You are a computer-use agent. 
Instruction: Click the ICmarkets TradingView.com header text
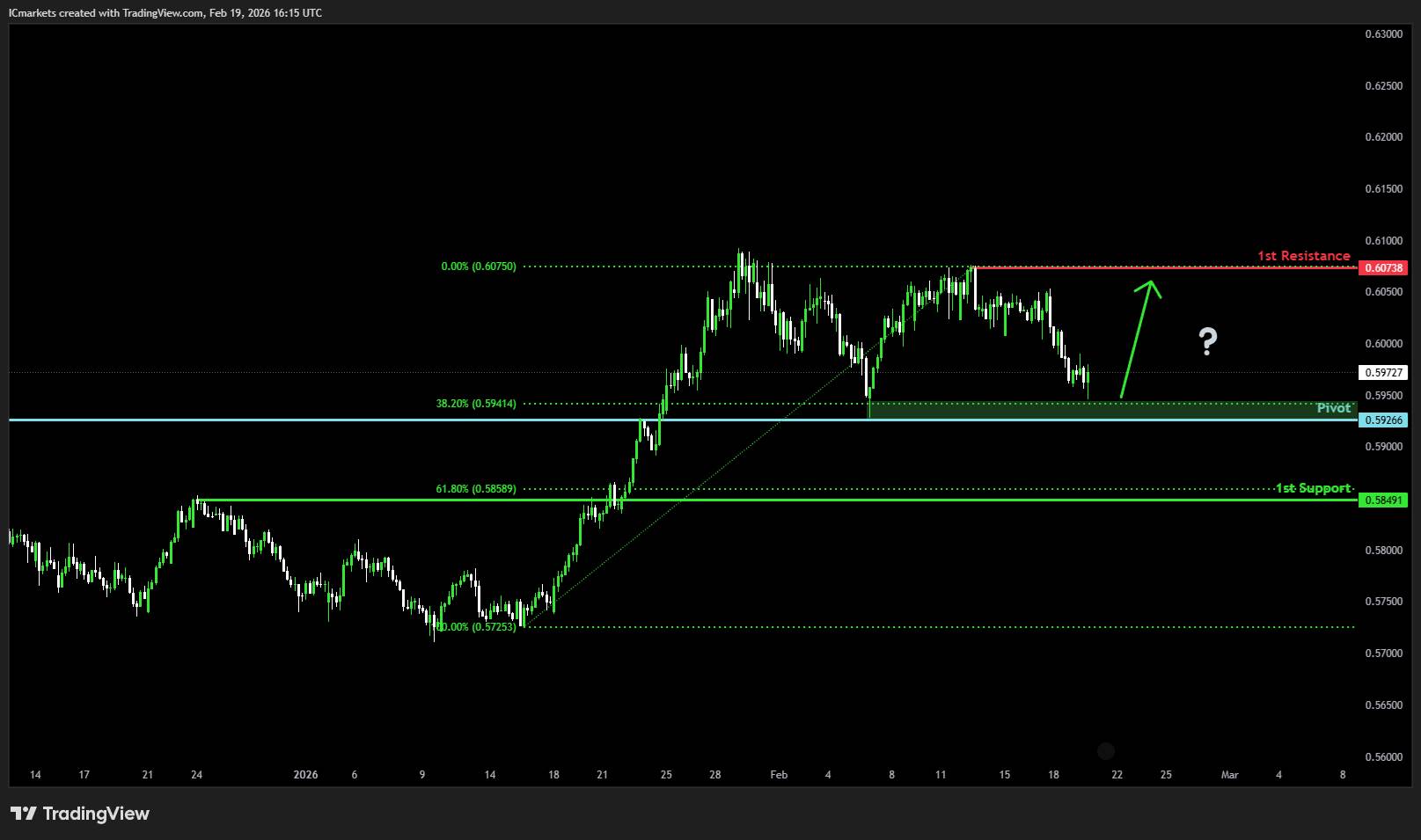point(165,12)
